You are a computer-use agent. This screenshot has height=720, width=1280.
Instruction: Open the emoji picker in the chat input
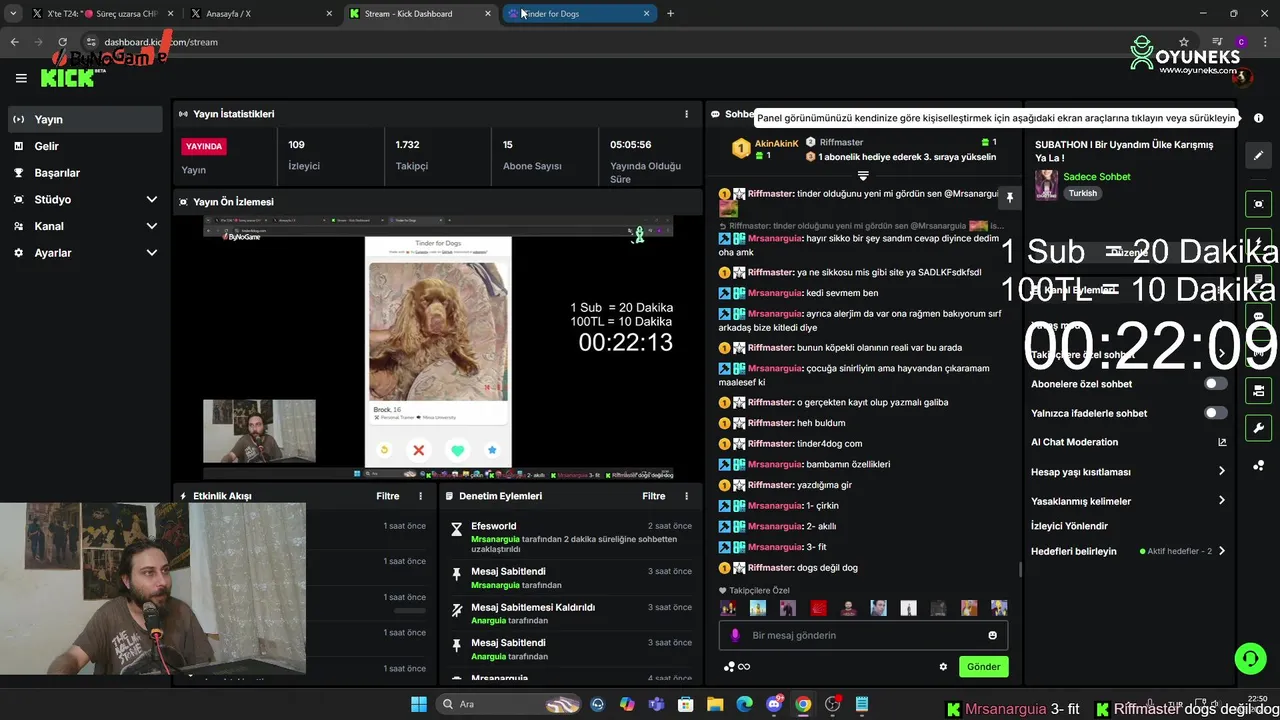click(x=992, y=635)
